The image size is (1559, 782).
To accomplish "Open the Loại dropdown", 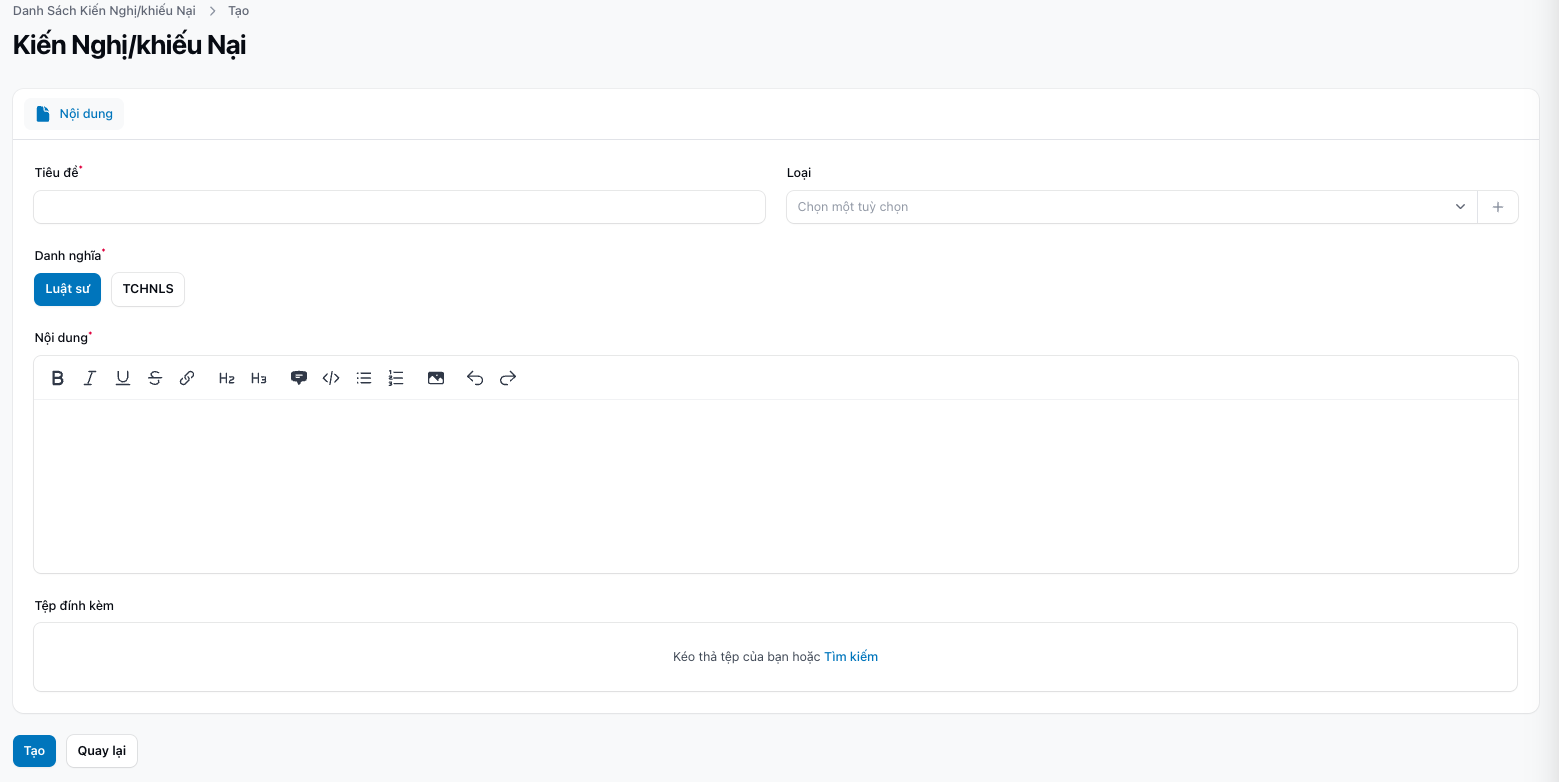I will [x=1130, y=207].
